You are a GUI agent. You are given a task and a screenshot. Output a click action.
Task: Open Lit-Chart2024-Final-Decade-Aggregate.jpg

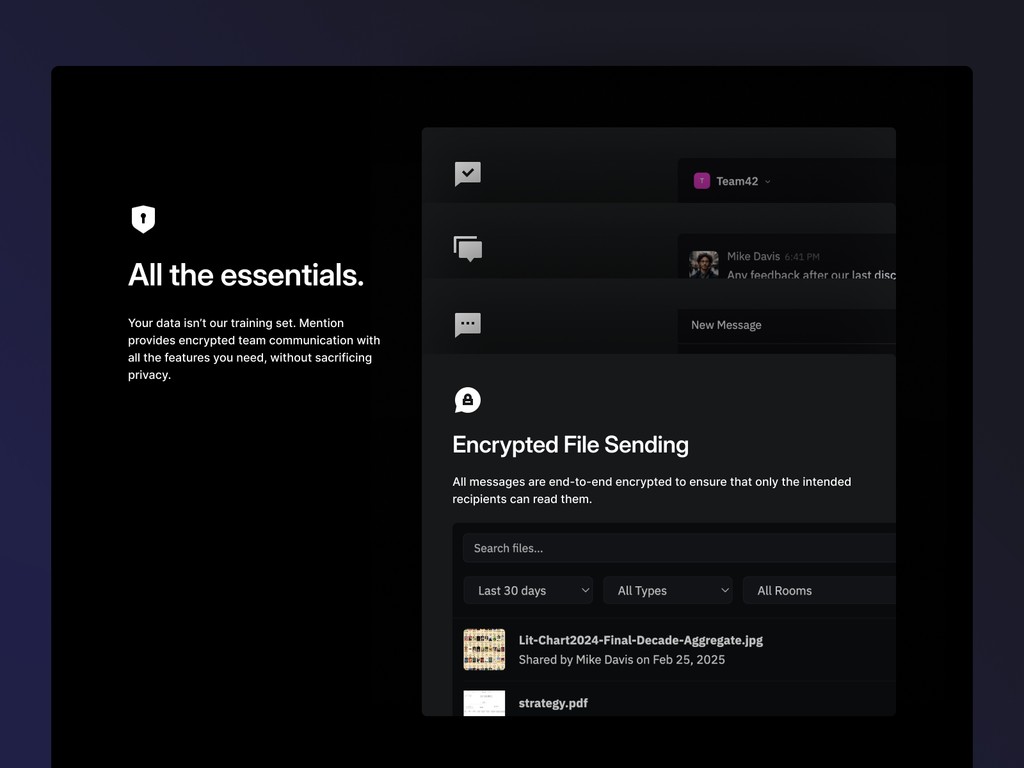point(638,640)
